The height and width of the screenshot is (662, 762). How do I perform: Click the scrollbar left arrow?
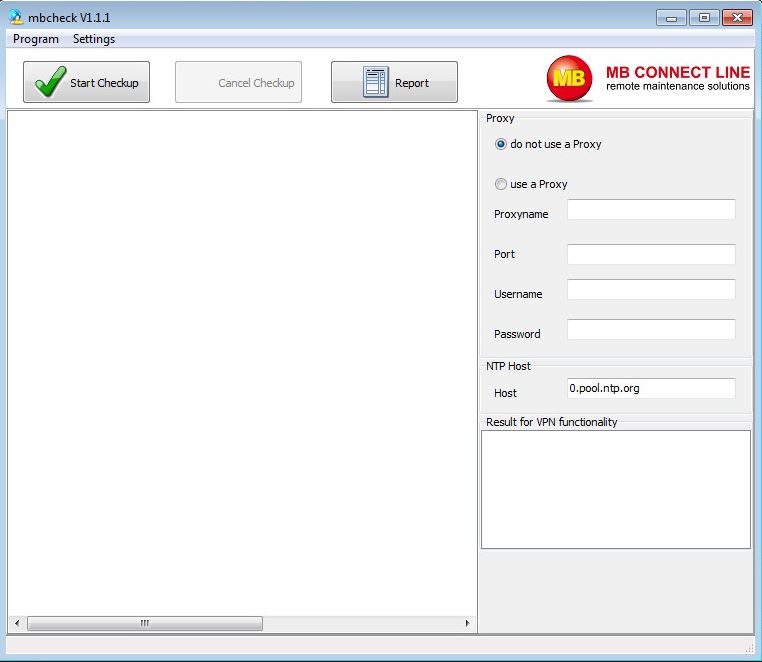(17, 623)
